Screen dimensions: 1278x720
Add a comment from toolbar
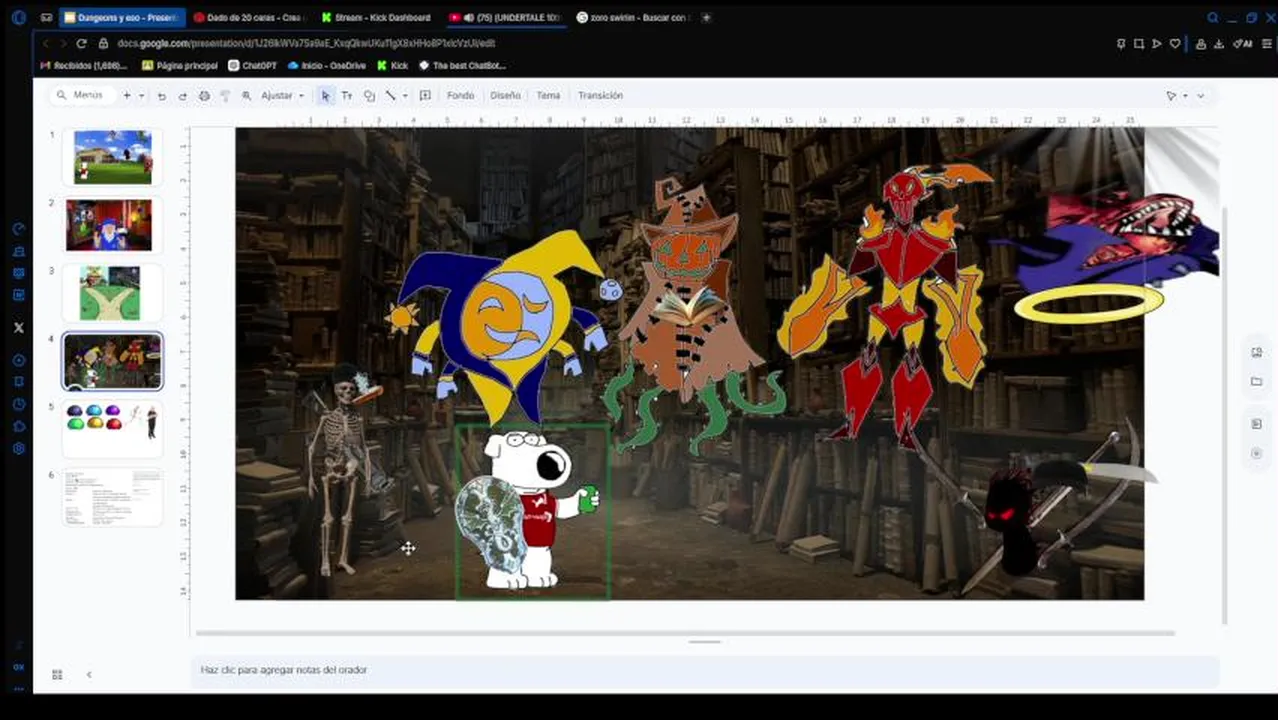425,96
